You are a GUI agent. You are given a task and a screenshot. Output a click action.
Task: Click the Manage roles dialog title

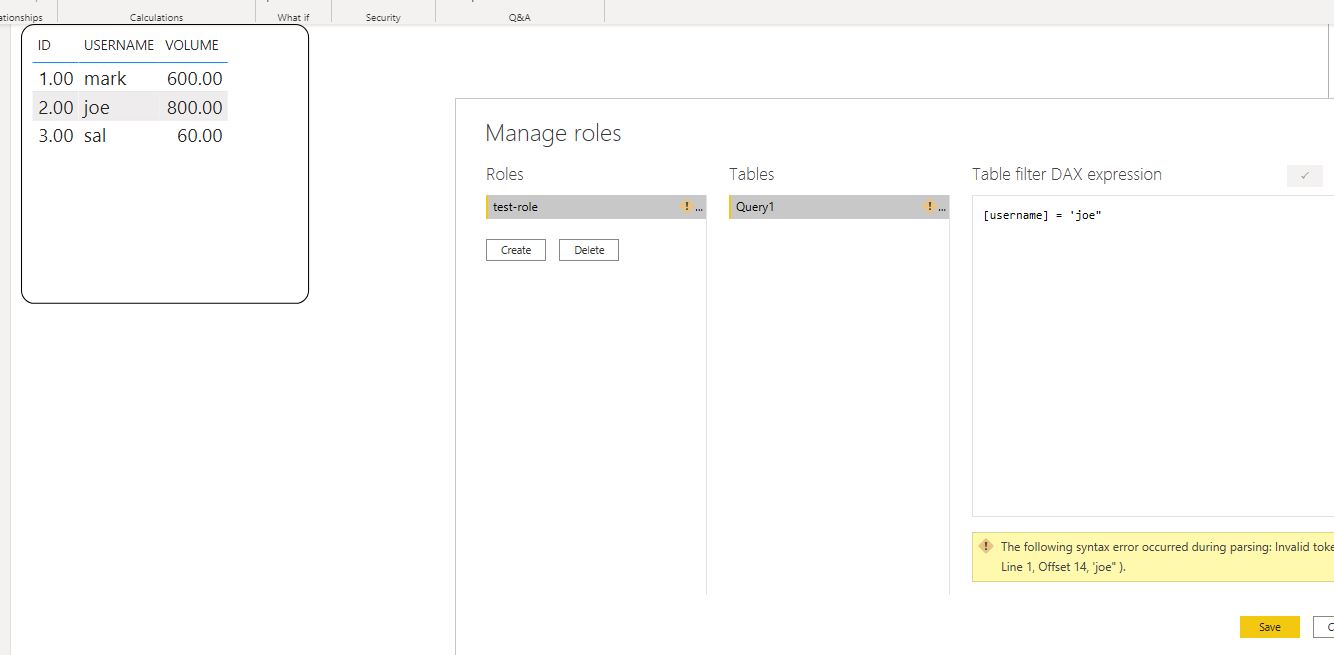click(553, 133)
